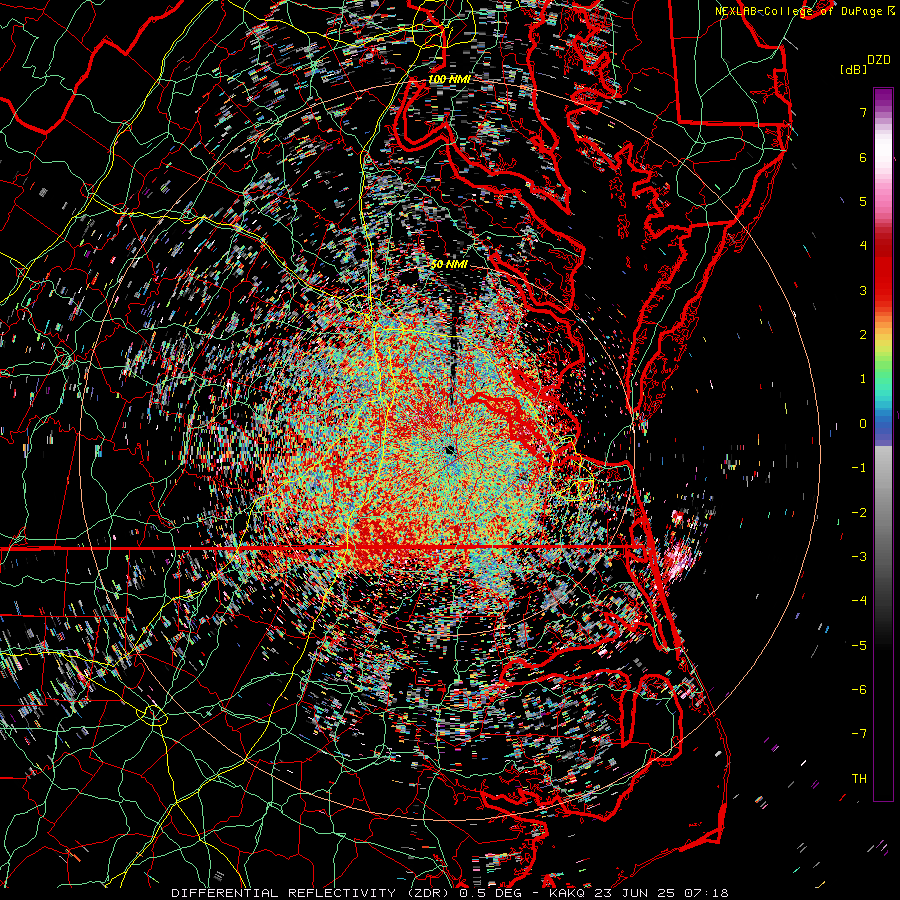Click the 23 JUN 25 07:18 timestamp
Screen dimensions: 900x900
pyautogui.click(x=660, y=893)
